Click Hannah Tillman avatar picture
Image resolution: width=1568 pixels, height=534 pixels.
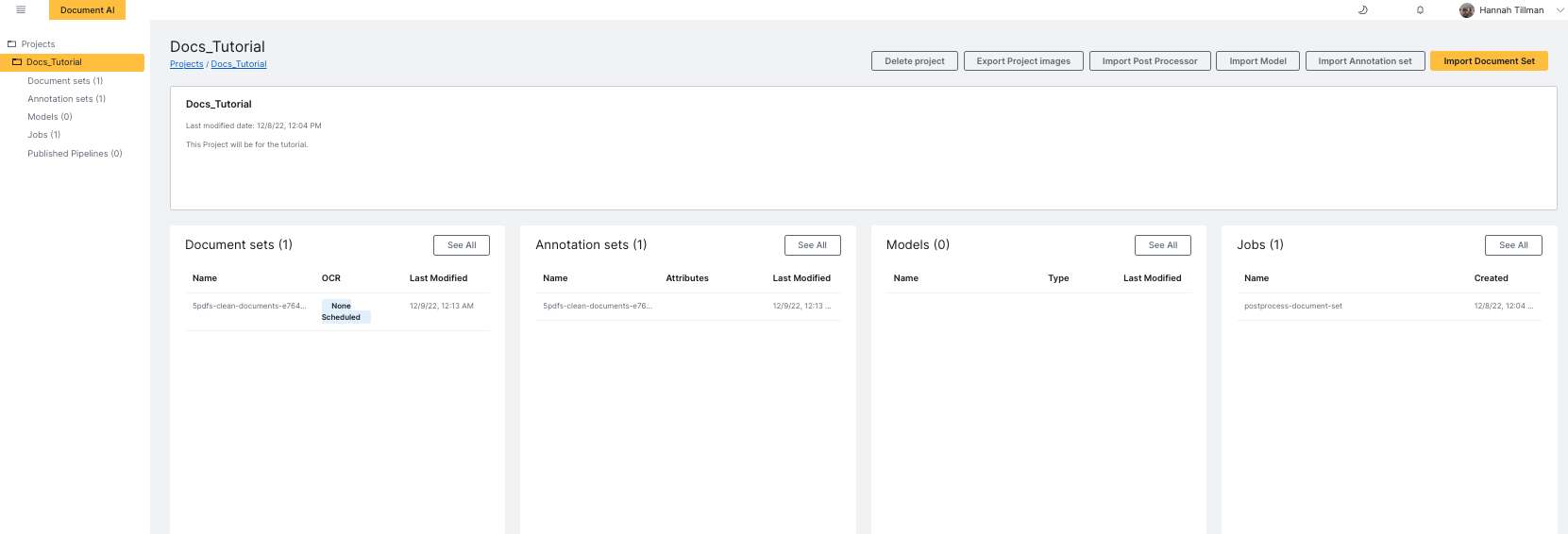1466,10
